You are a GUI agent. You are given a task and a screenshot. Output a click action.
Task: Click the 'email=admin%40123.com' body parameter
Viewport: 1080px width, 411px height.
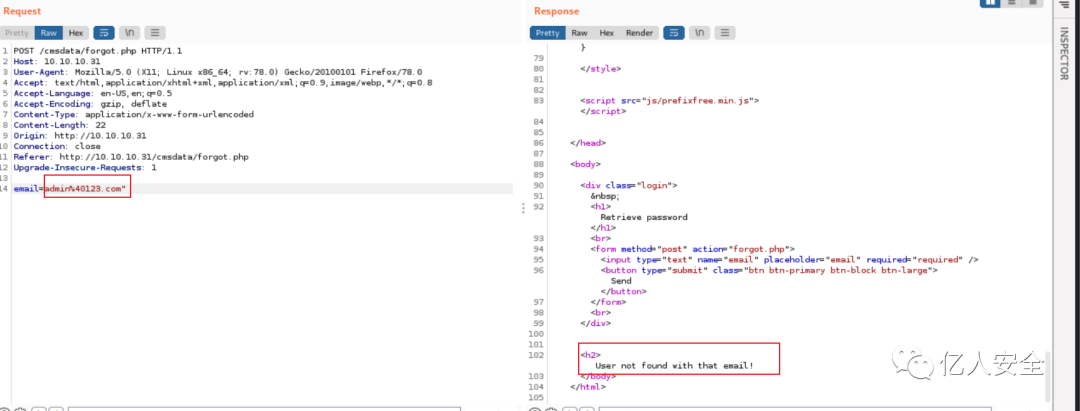click(x=72, y=189)
